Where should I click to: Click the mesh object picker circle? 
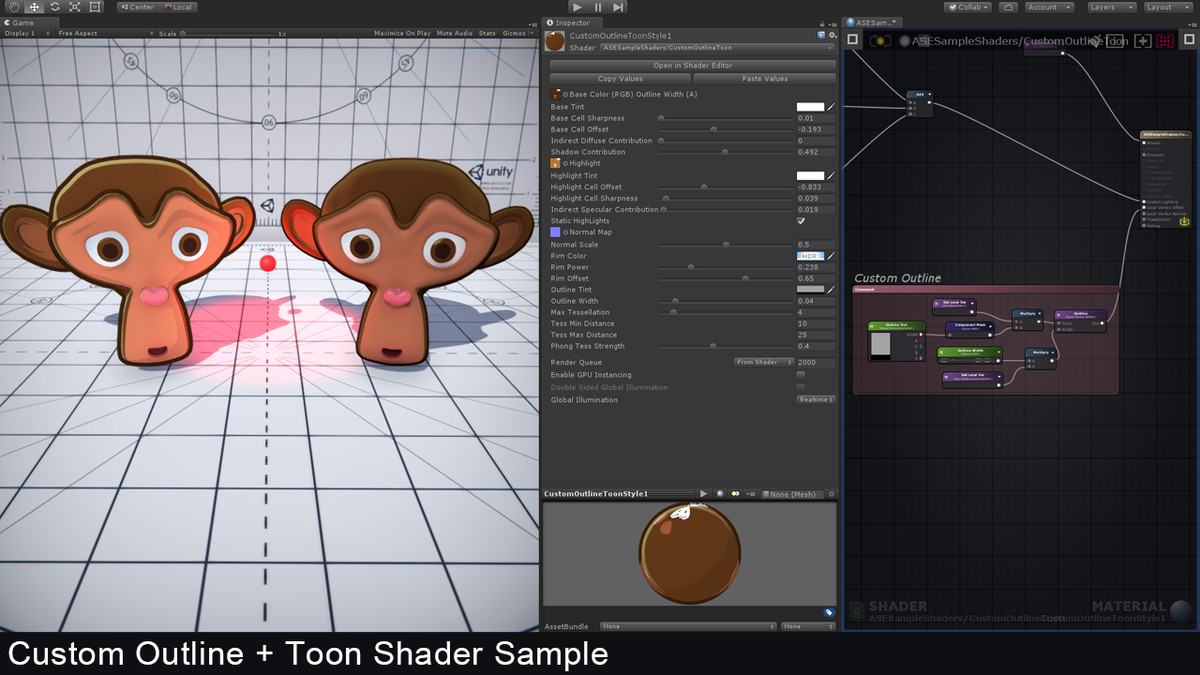[x=831, y=494]
